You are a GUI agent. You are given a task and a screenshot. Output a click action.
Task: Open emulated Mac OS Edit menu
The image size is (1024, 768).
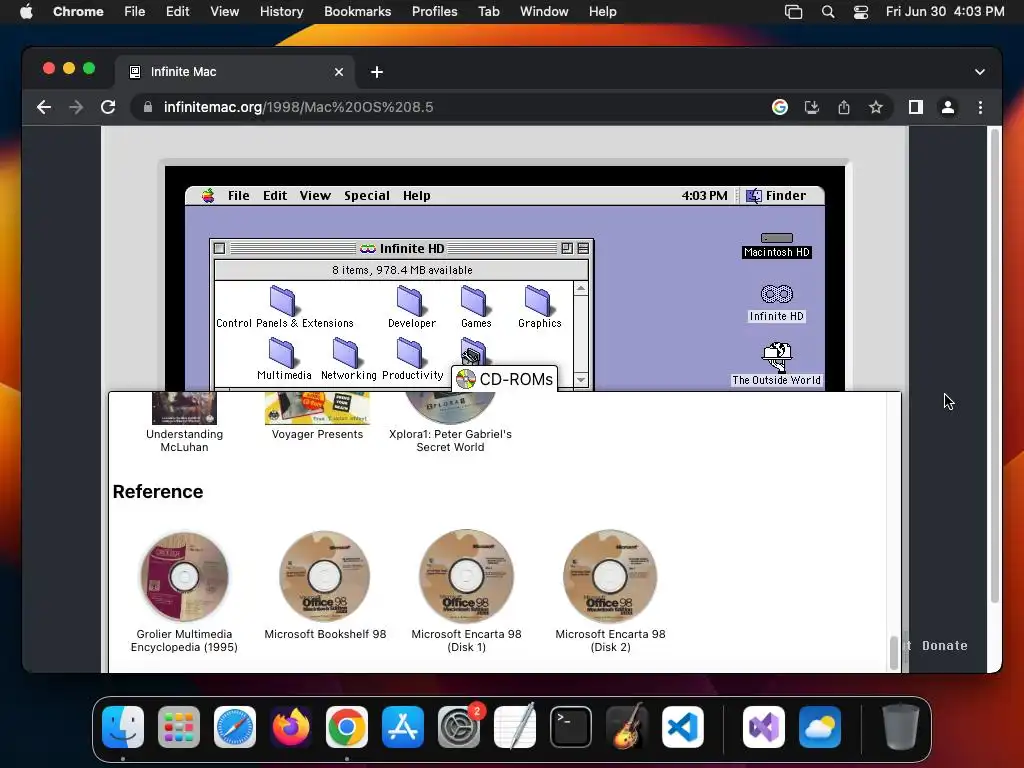275,196
